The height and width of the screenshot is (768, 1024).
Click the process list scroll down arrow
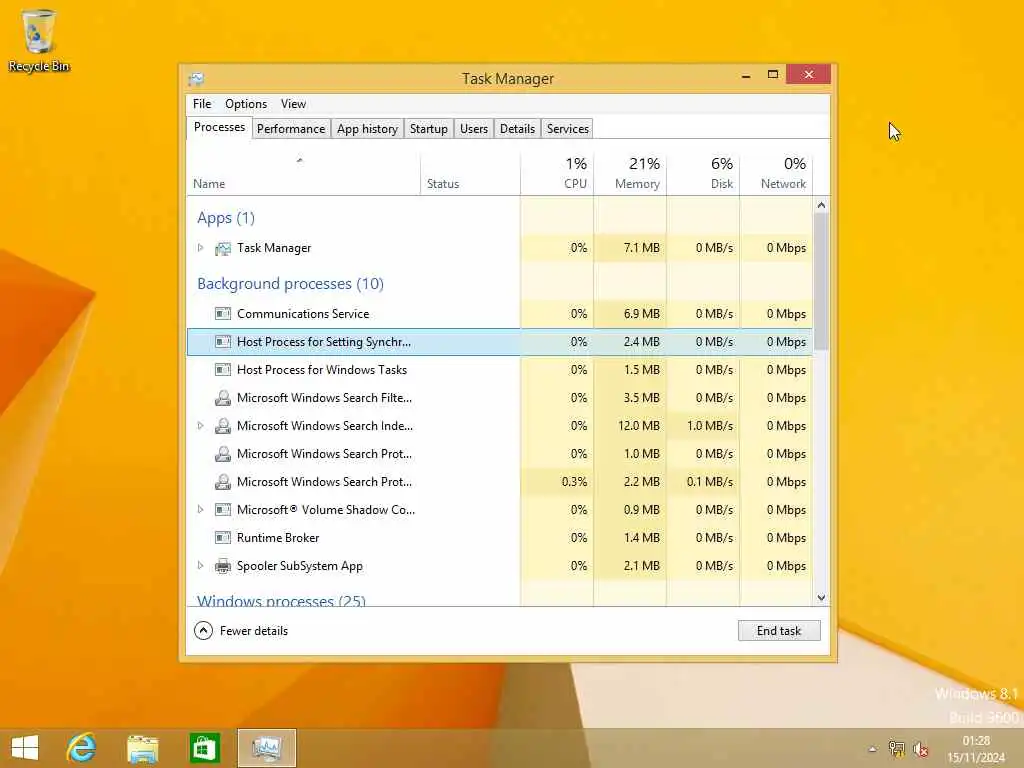(821, 598)
